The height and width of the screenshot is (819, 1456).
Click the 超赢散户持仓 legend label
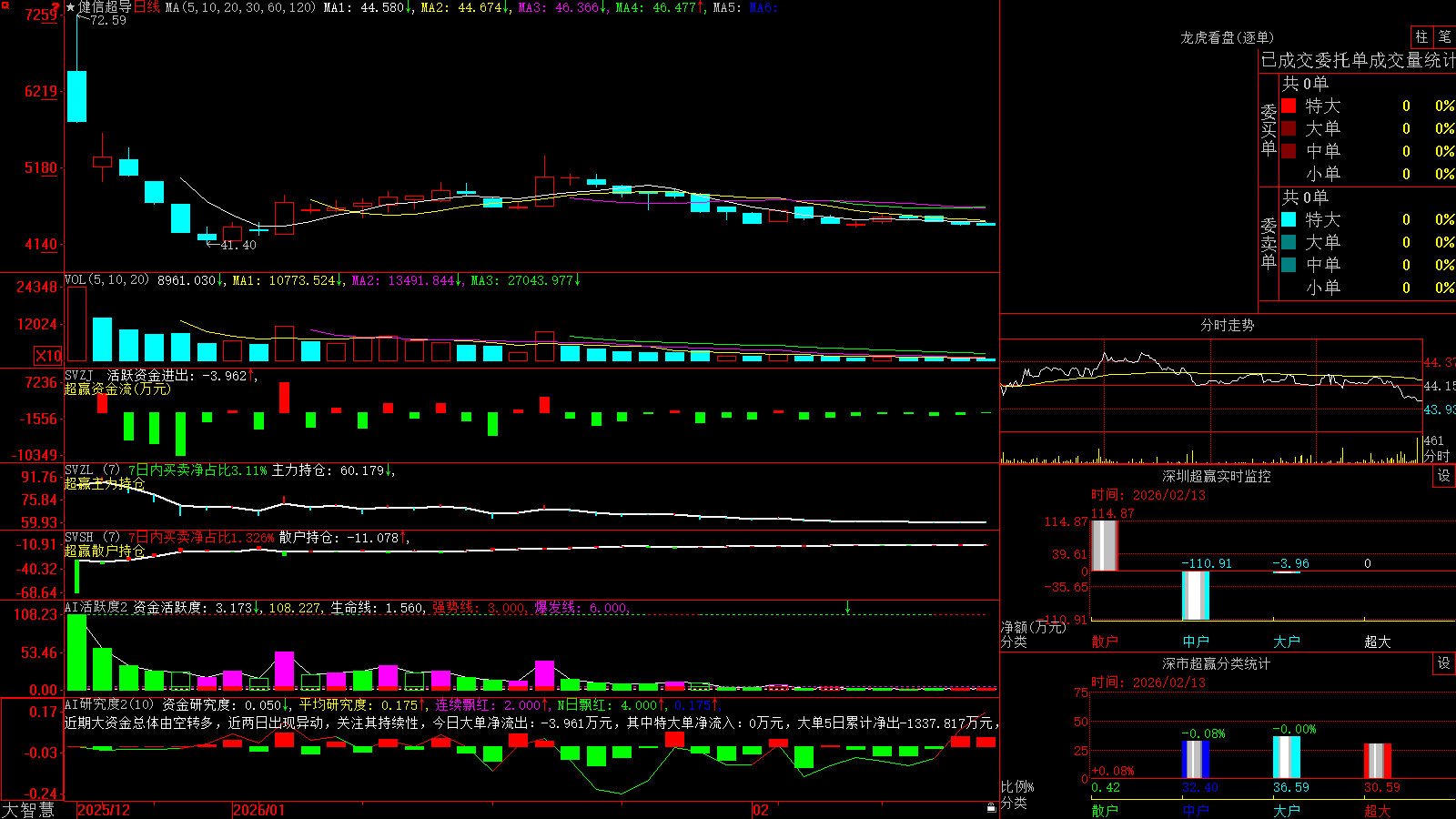point(105,551)
